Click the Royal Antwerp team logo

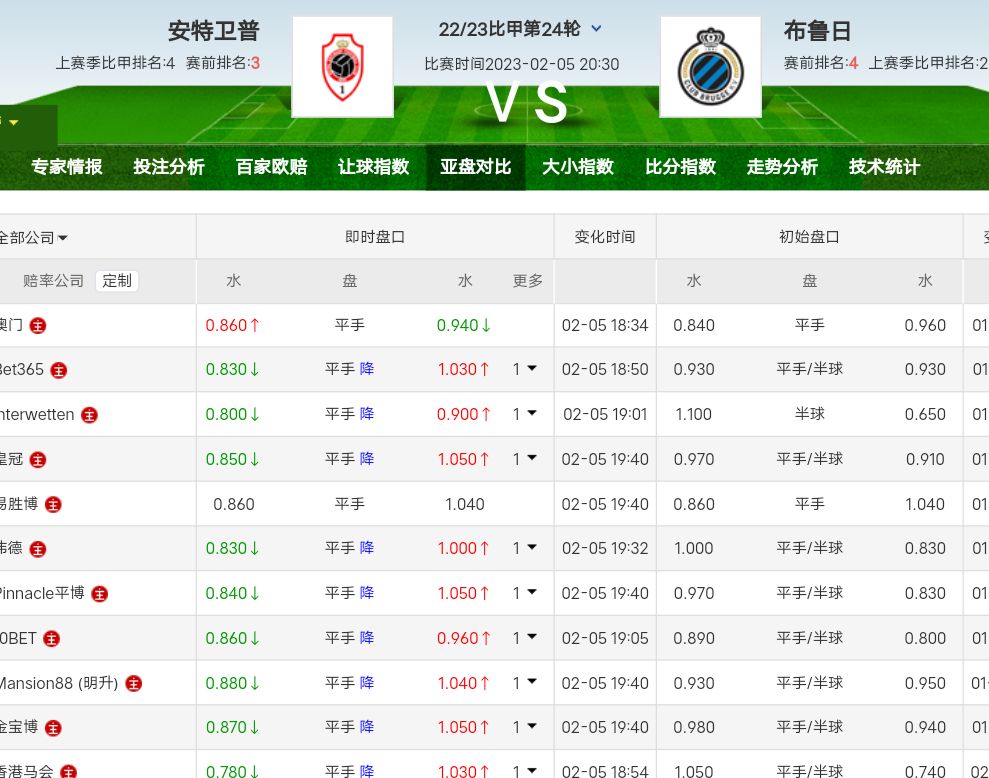click(x=342, y=67)
